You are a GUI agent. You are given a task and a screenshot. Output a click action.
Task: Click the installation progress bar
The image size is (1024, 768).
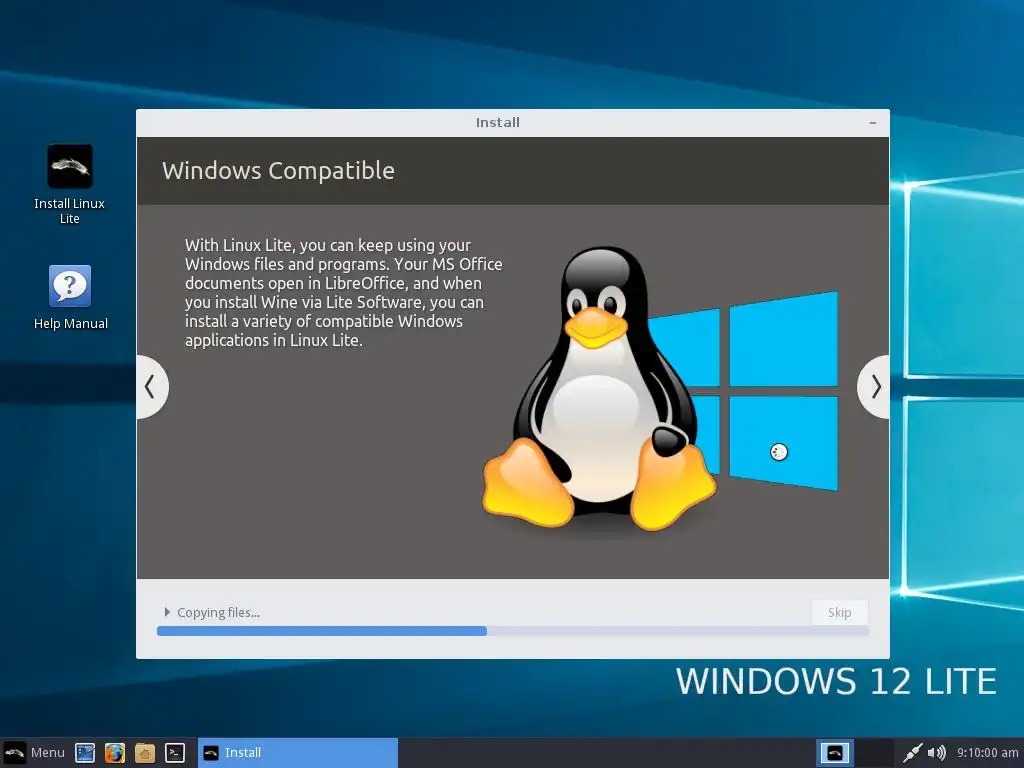[x=513, y=631]
